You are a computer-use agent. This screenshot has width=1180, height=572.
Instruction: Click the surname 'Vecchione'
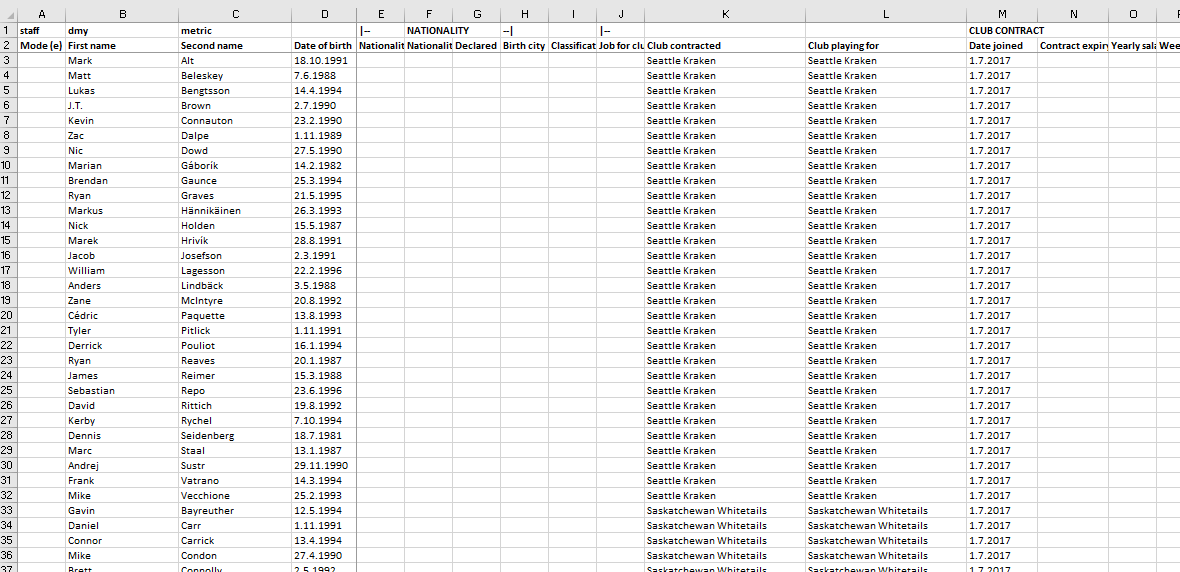pyautogui.click(x=205, y=495)
